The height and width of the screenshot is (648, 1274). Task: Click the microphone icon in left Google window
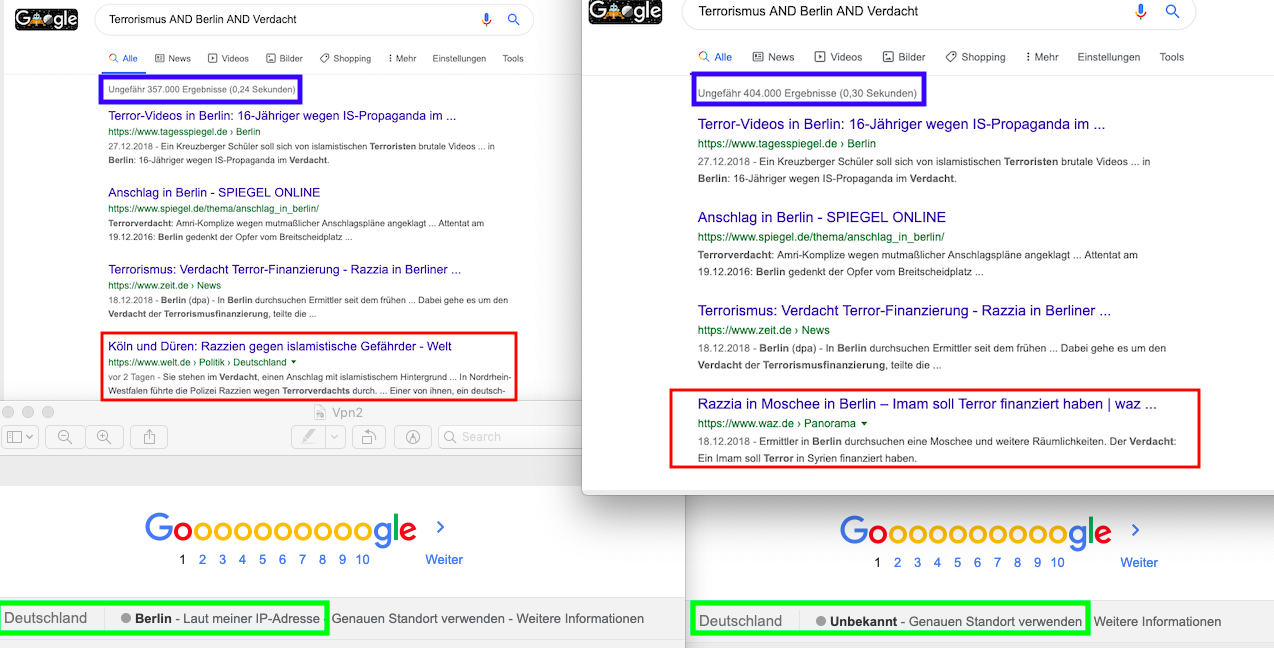487,19
